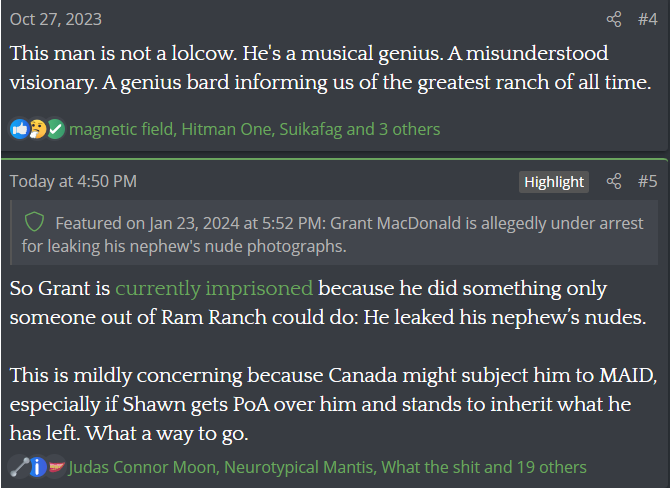Open magnetic field's profile from reactions list
671x489 pixels.
pyautogui.click(x=122, y=129)
